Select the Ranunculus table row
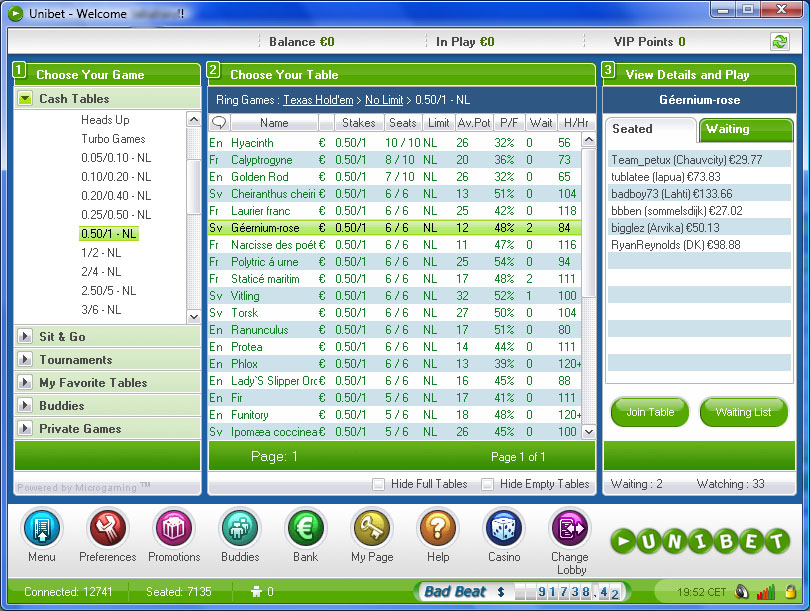The width and height of the screenshot is (810, 611). [x=395, y=330]
